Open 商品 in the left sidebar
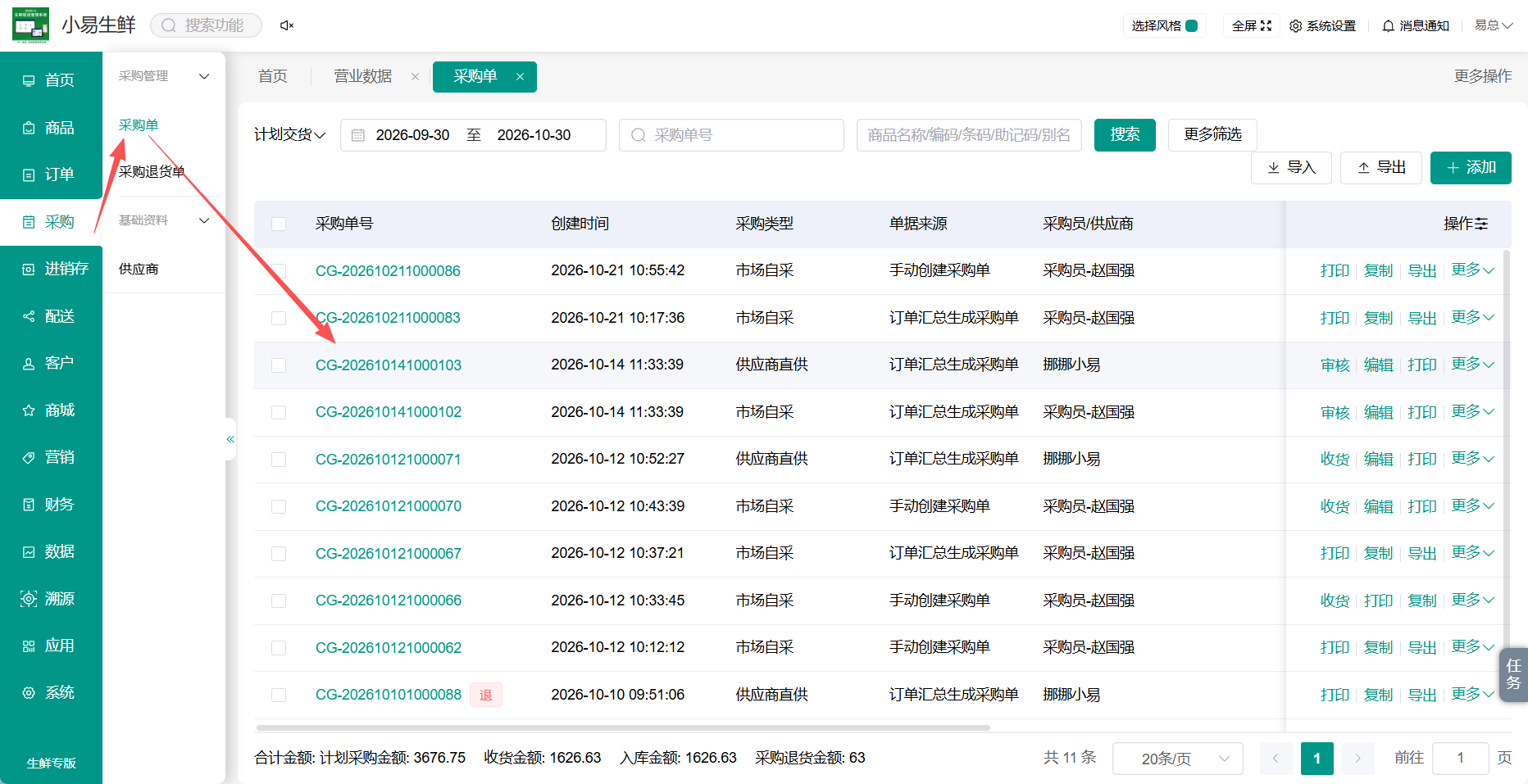Viewport: 1528px width, 784px height. [51, 128]
